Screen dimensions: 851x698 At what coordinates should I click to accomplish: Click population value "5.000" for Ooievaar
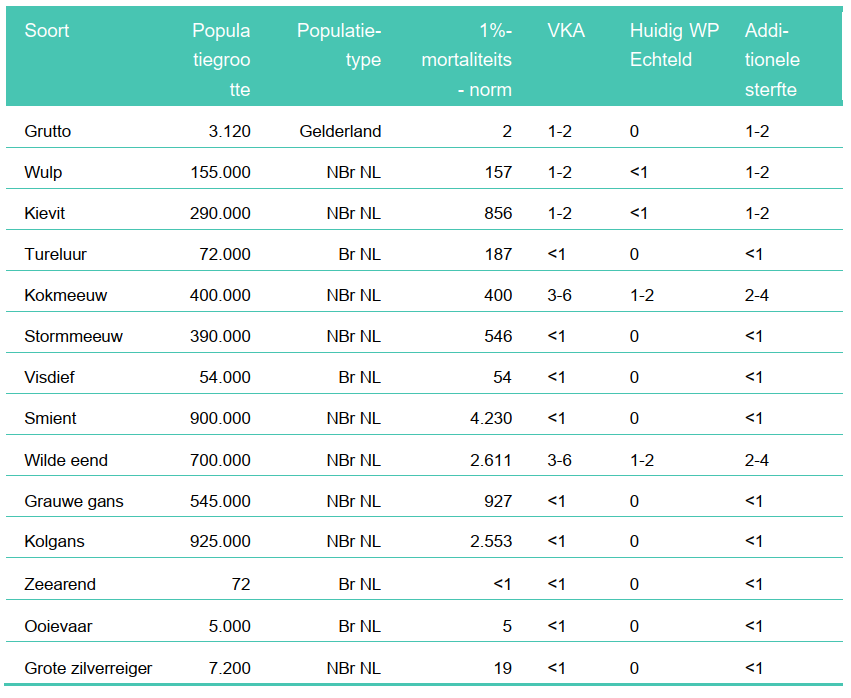[x=229, y=626]
